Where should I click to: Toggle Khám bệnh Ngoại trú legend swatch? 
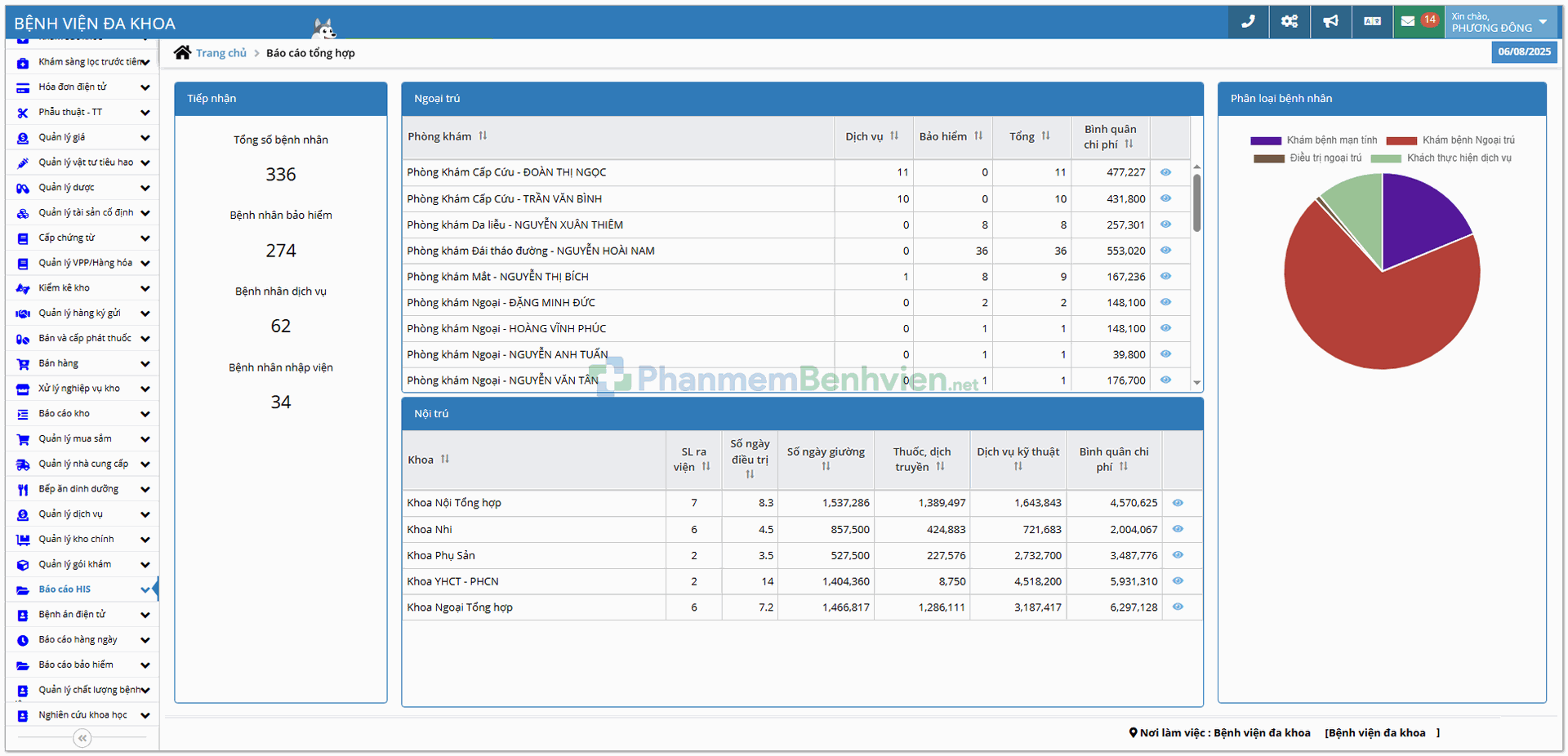click(x=1401, y=140)
